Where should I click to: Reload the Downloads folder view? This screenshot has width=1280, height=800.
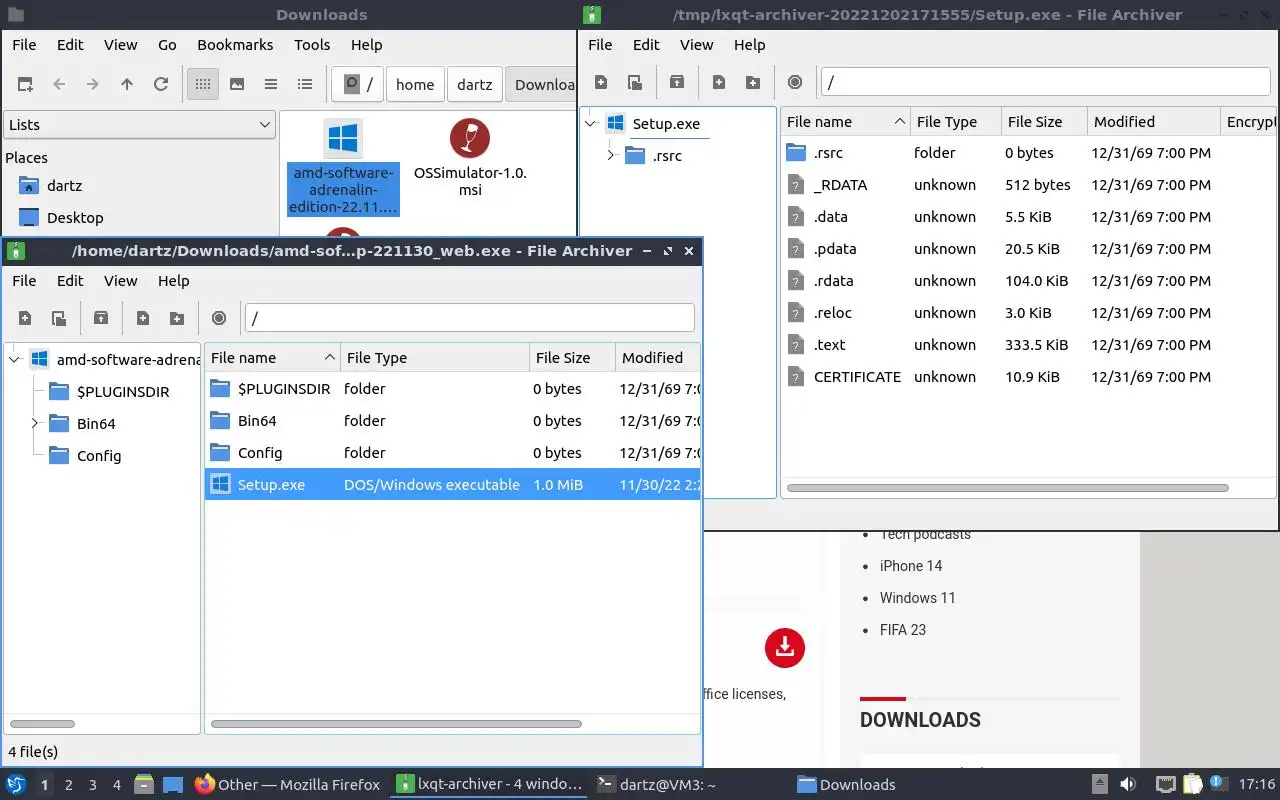click(161, 84)
